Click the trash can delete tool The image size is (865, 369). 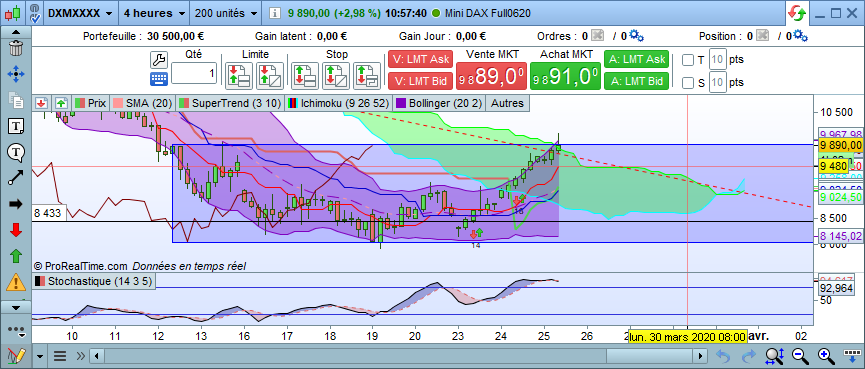tap(16, 48)
